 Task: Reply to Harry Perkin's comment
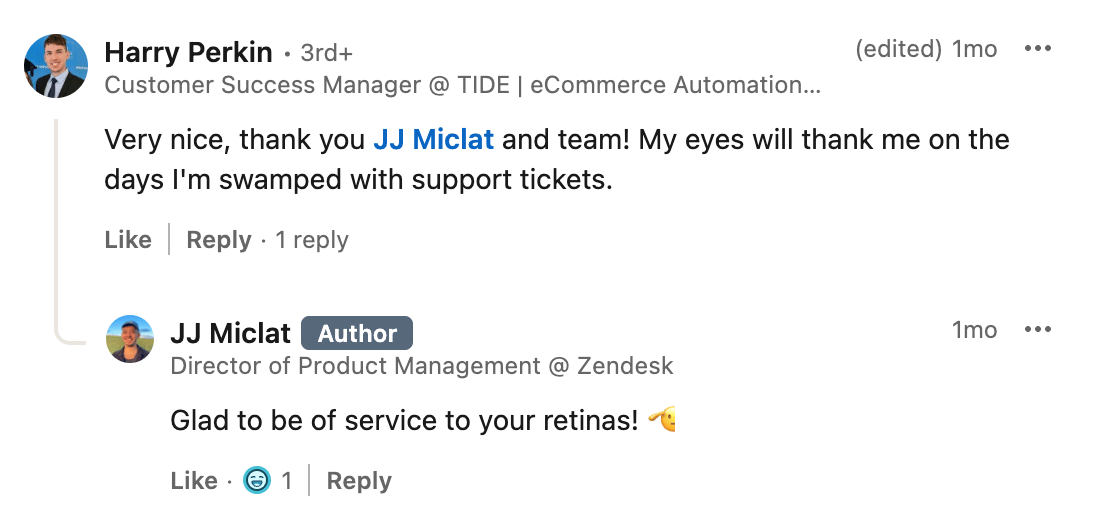218,240
